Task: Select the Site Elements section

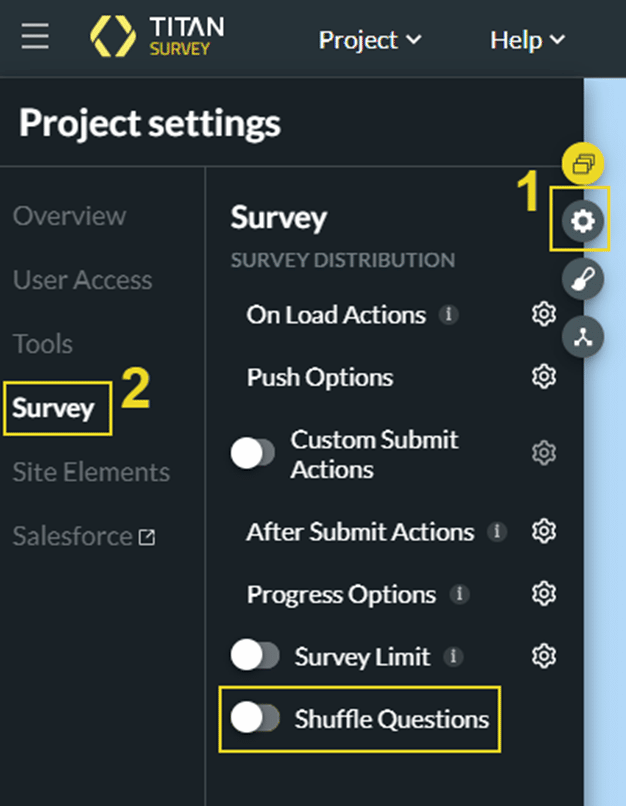Action: (x=91, y=472)
